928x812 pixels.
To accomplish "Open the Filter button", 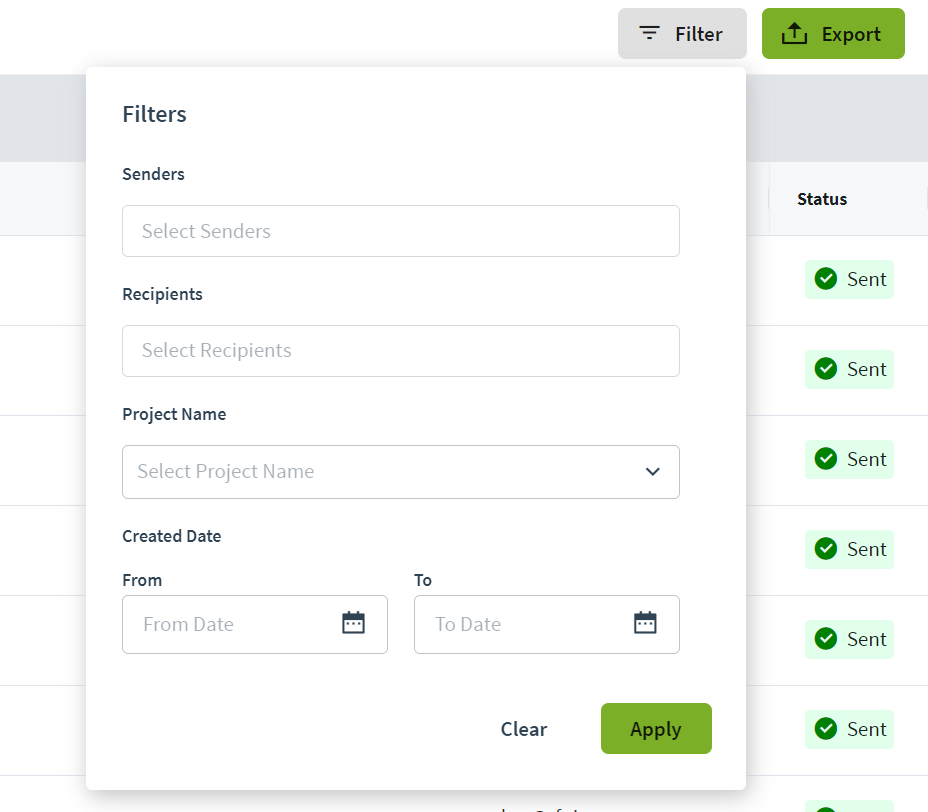I will point(682,34).
